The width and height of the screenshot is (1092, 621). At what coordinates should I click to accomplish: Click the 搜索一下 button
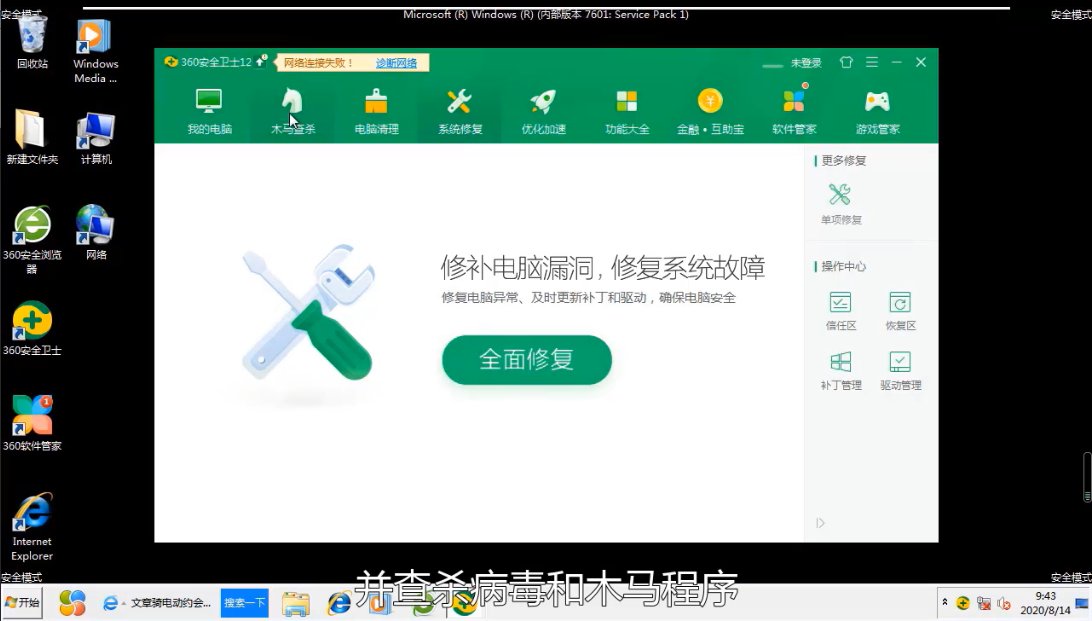click(x=244, y=603)
